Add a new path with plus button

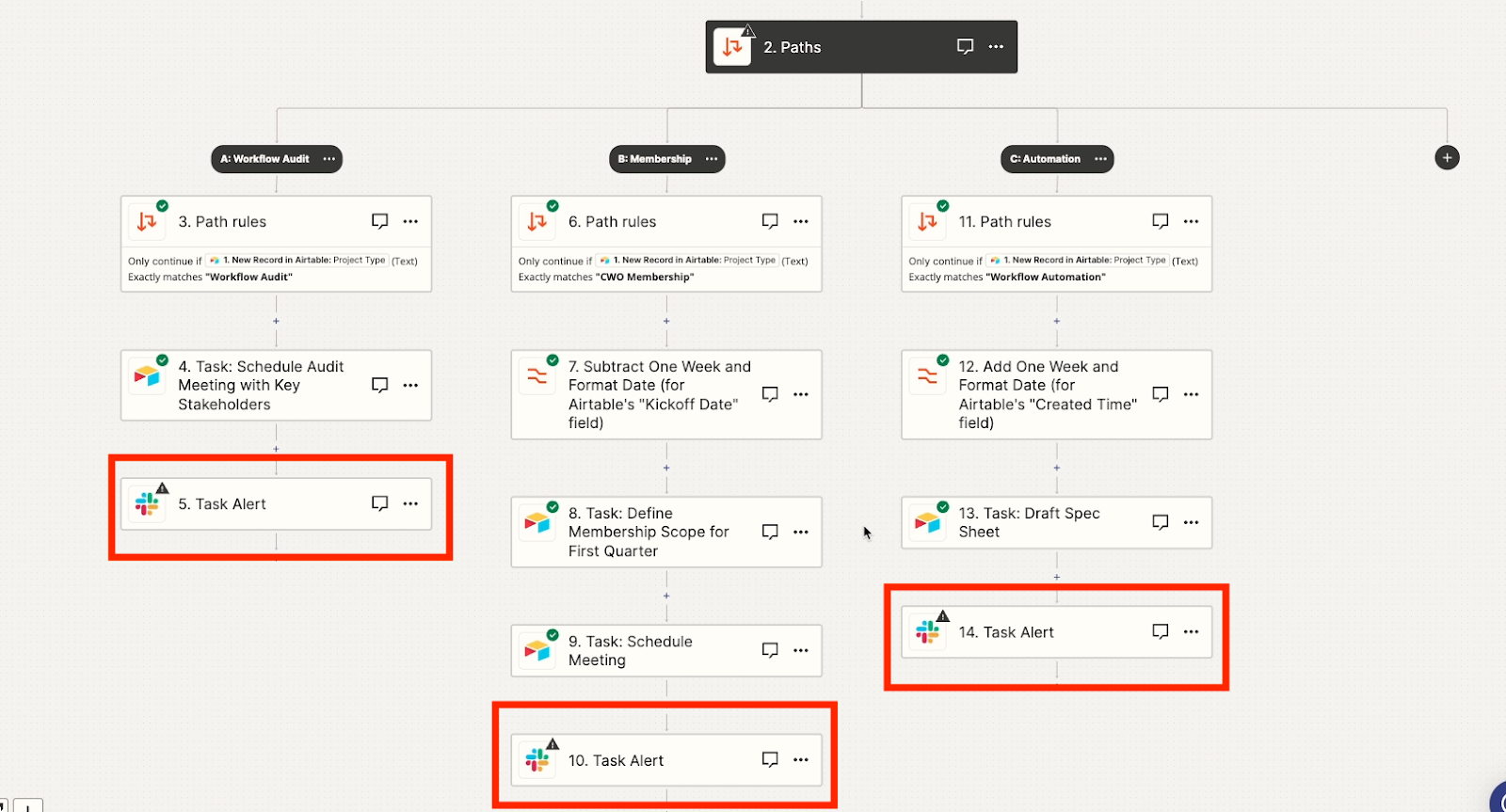[x=1447, y=157]
